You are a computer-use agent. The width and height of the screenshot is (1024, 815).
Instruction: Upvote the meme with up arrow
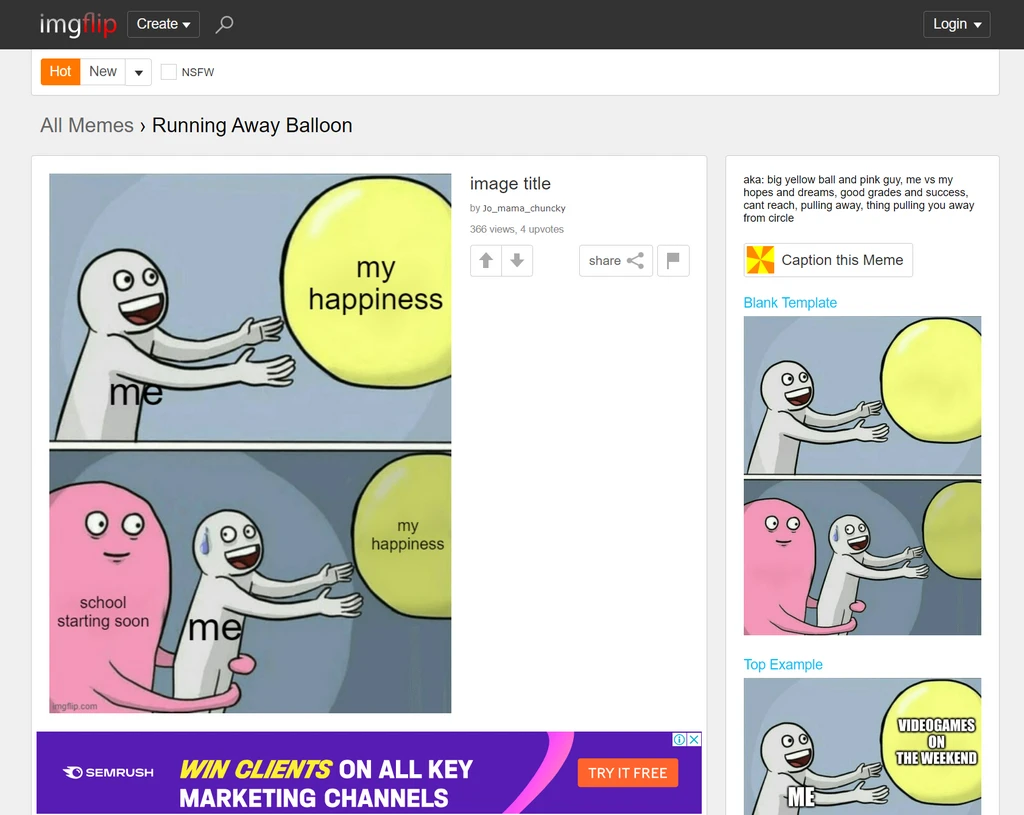pyautogui.click(x=486, y=261)
